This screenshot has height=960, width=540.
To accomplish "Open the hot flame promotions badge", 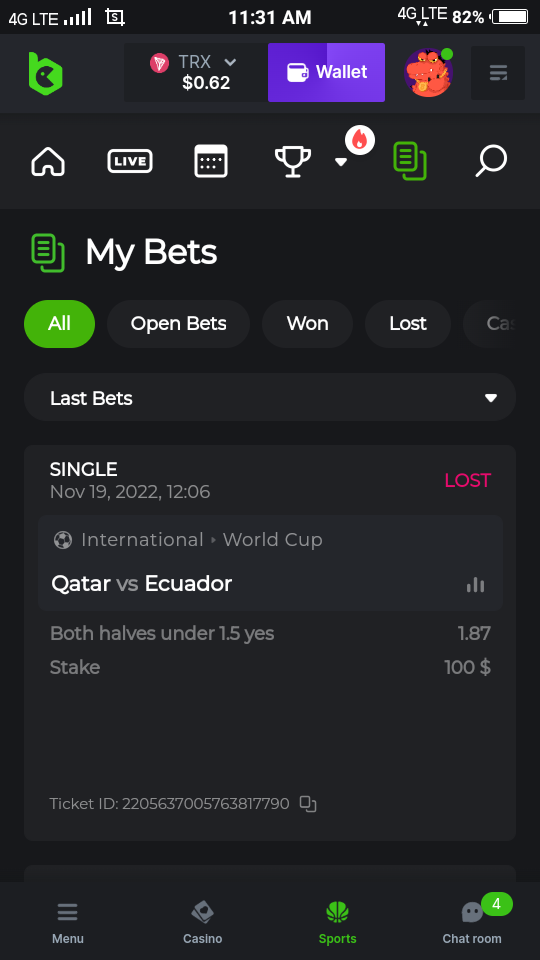I will (x=359, y=140).
